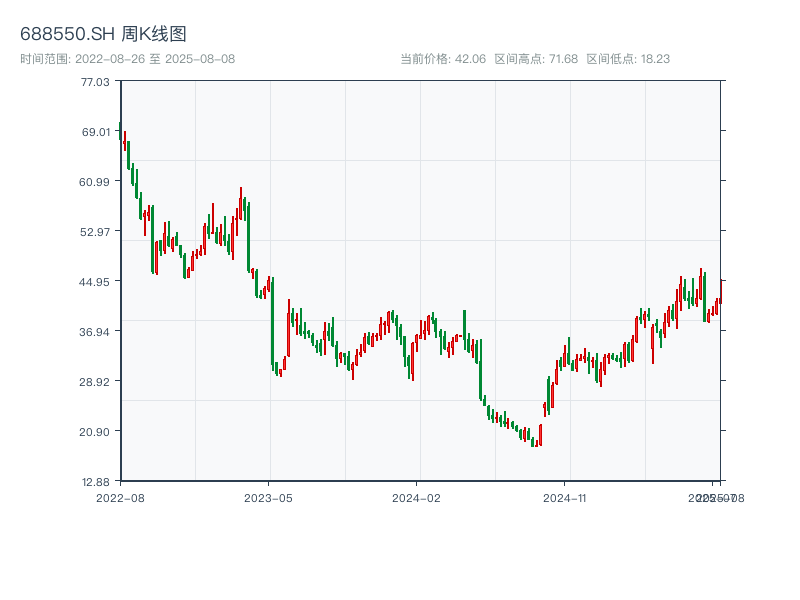Click the 2023-05 x-axis date label

pyautogui.click(x=268, y=497)
